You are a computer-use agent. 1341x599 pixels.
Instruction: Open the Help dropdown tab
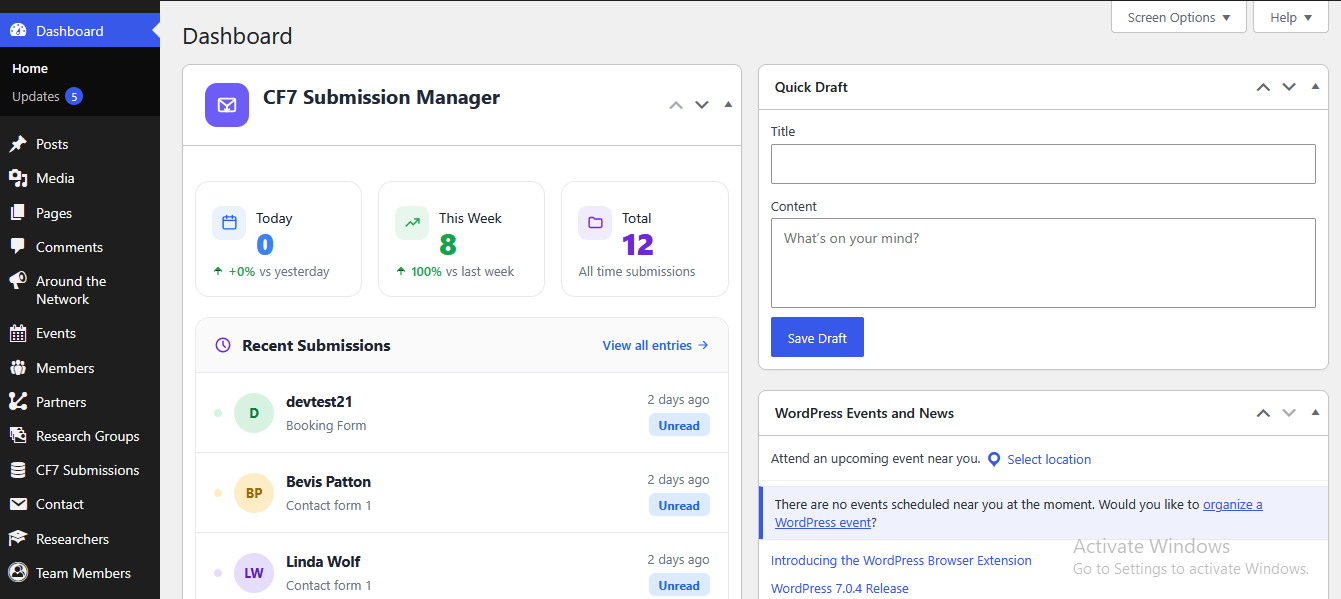coord(1291,17)
